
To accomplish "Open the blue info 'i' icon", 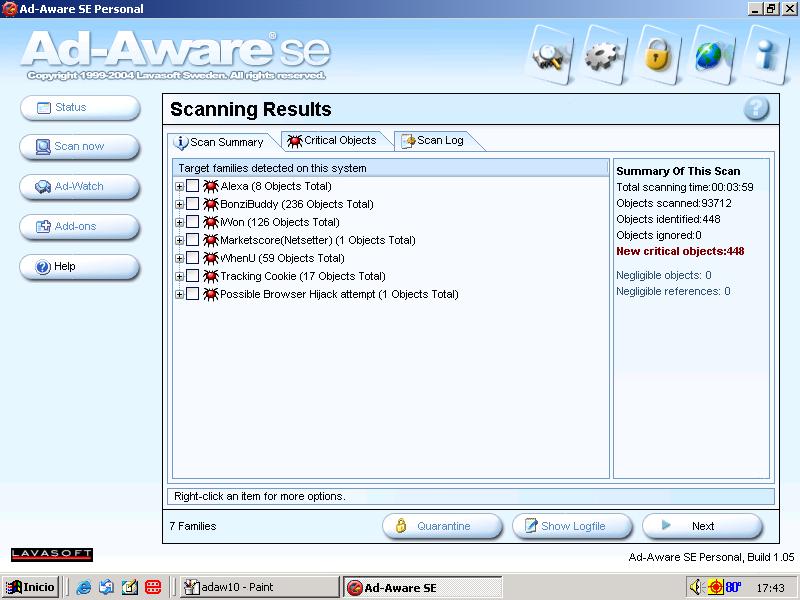I will [766, 55].
